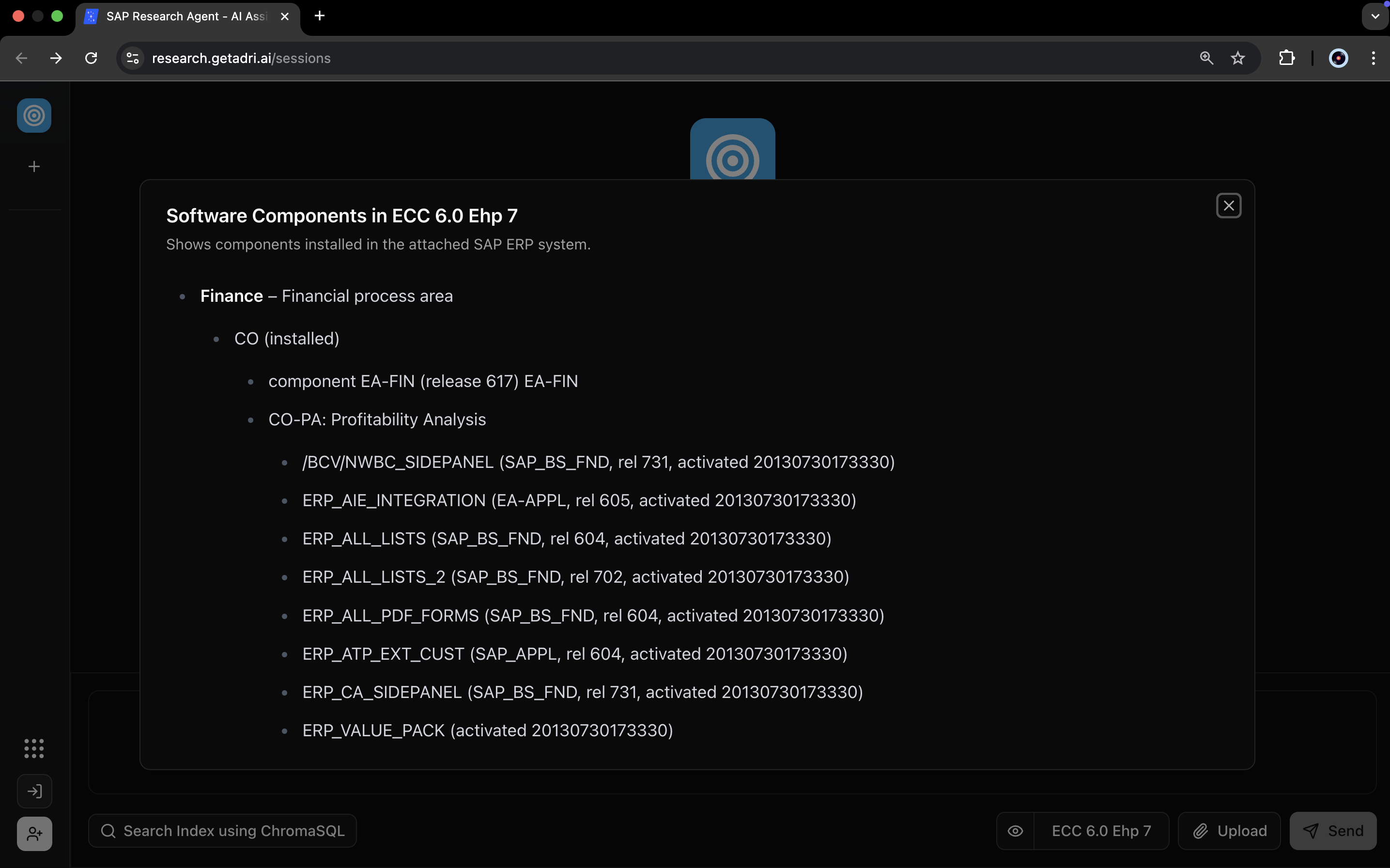Click the Upload attachment button

(1229, 831)
